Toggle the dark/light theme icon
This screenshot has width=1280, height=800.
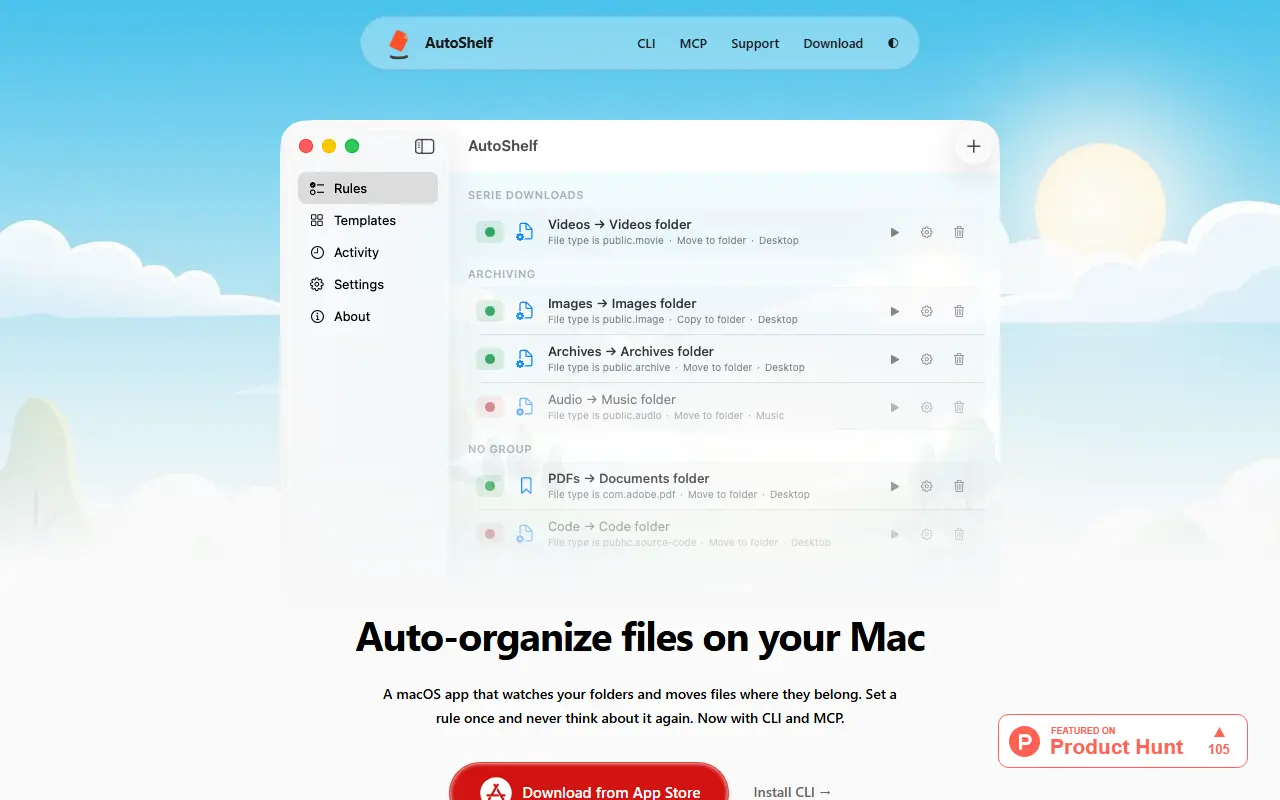pos(893,43)
